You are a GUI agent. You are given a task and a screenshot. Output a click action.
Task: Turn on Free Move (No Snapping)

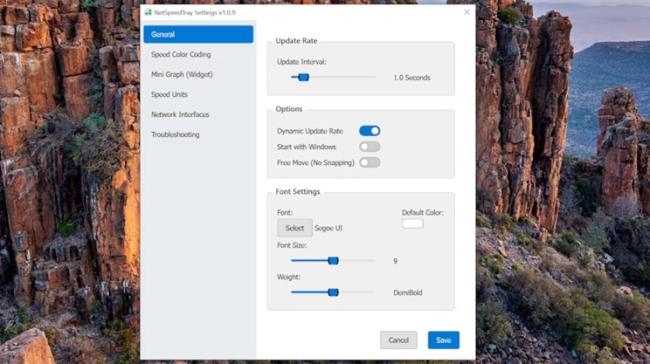point(370,163)
